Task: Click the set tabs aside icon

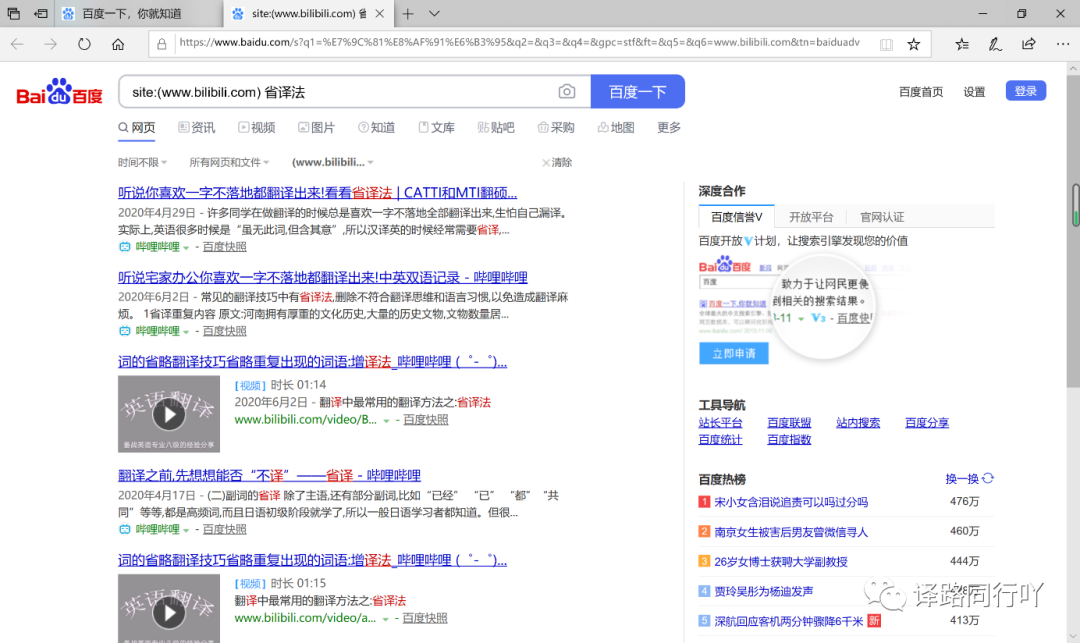Action: 41,14
